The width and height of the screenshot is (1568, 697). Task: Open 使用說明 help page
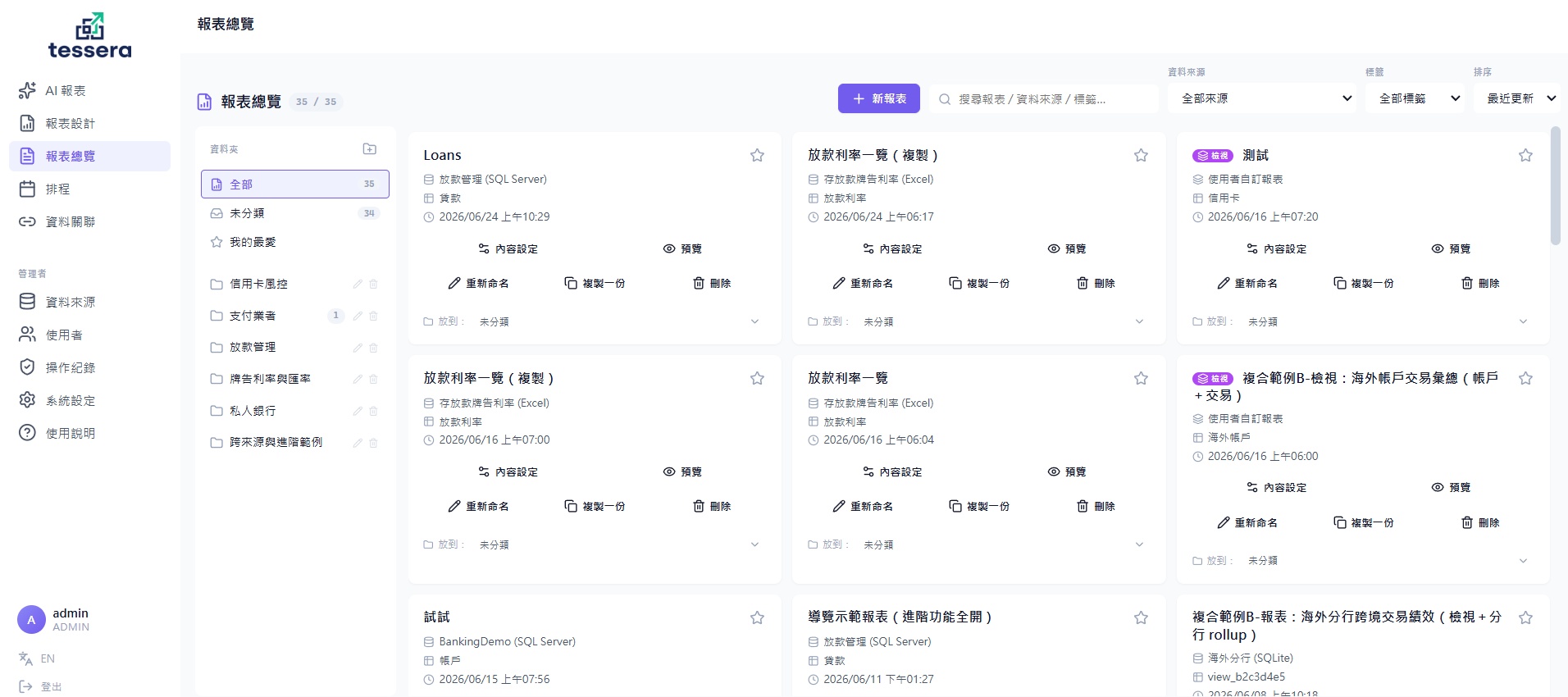[89, 433]
